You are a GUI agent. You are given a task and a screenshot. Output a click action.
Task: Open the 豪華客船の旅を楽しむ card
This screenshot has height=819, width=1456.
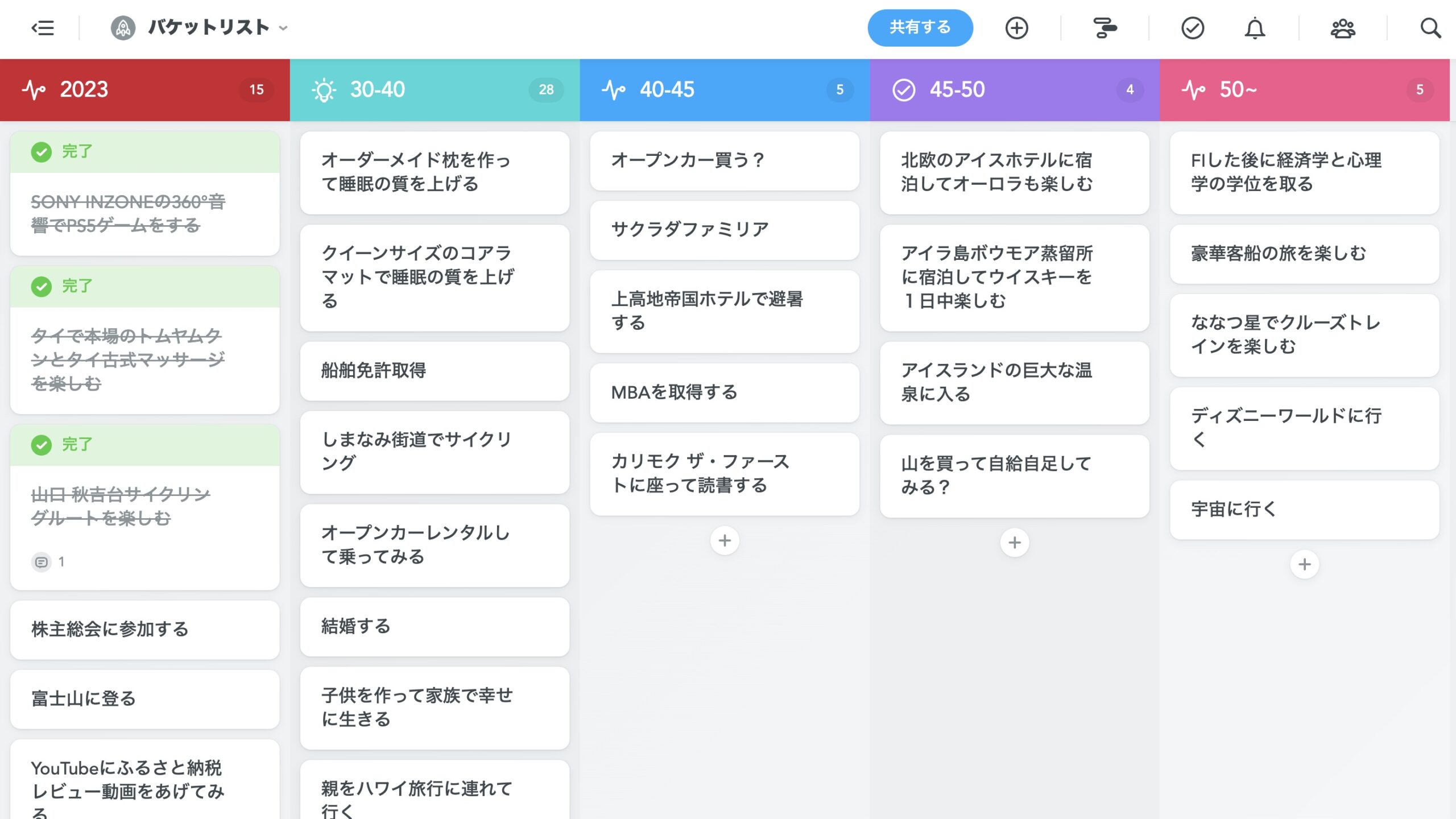click(x=1305, y=254)
